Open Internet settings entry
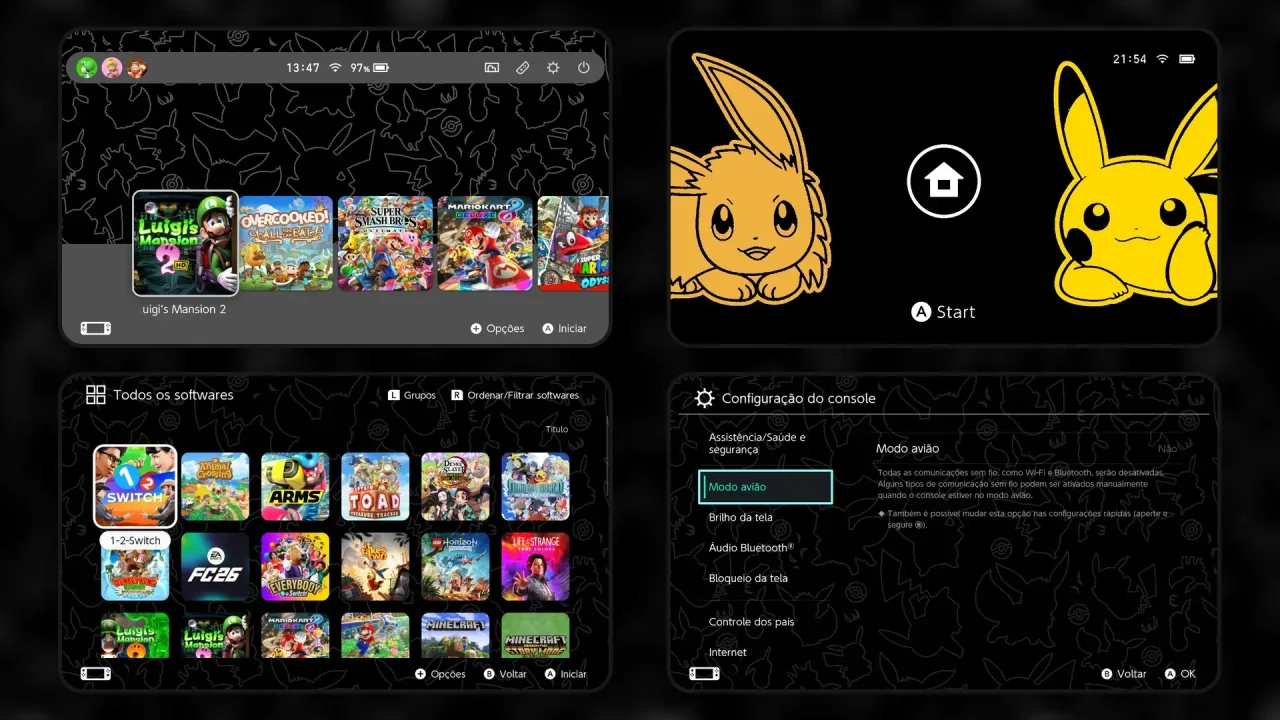1280x720 pixels. coord(727,652)
